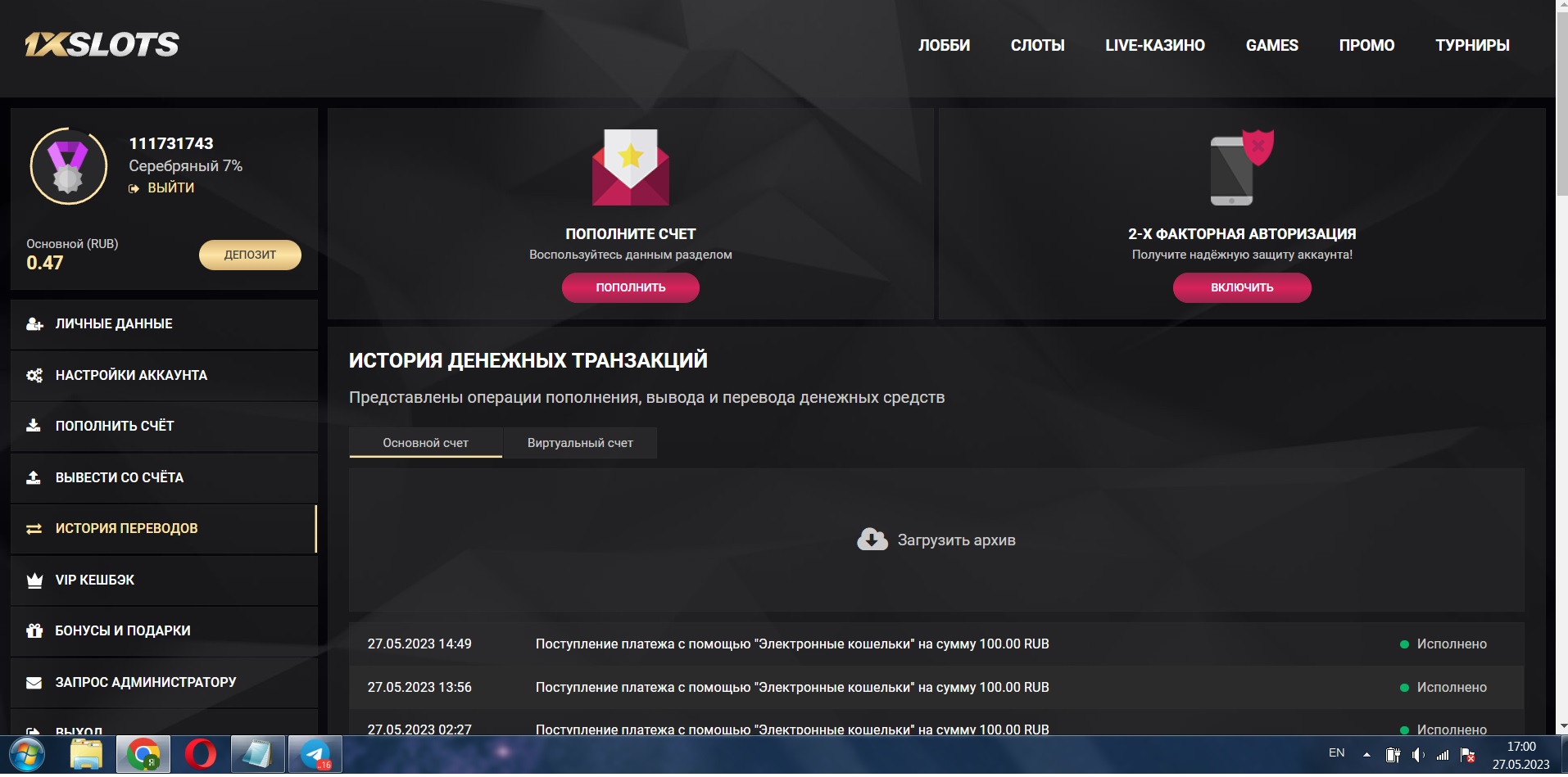Click the Бонусы и подарки gift icon

[33, 630]
